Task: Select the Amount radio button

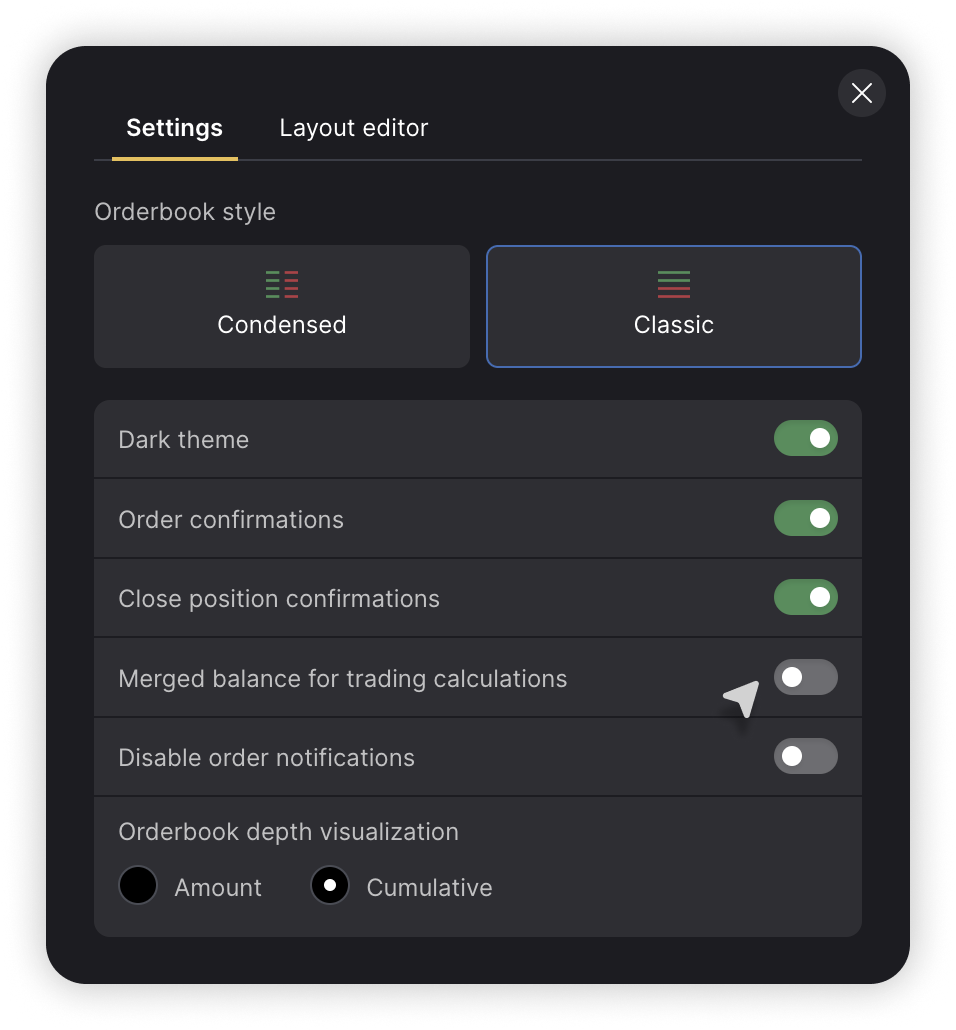Action: tap(138, 885)
